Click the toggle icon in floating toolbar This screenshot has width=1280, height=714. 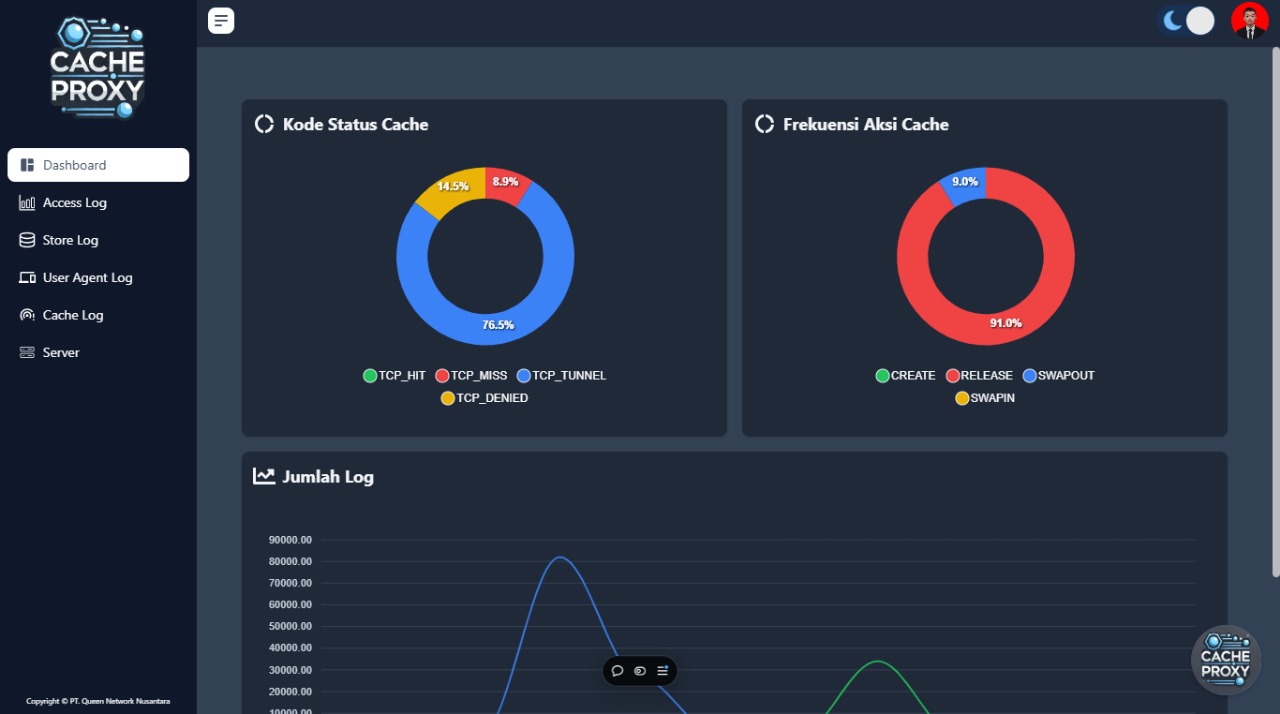point(640,671)
